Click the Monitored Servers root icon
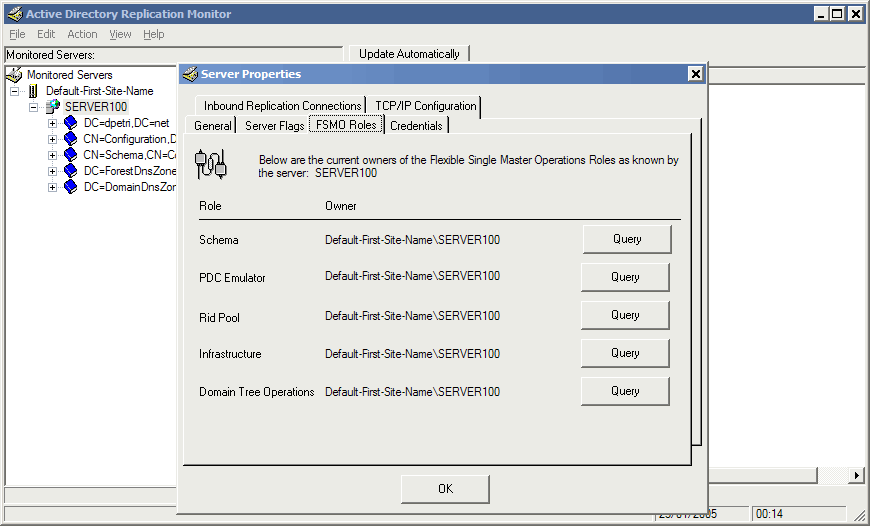 pyautogui.click(x=15, y=74)
